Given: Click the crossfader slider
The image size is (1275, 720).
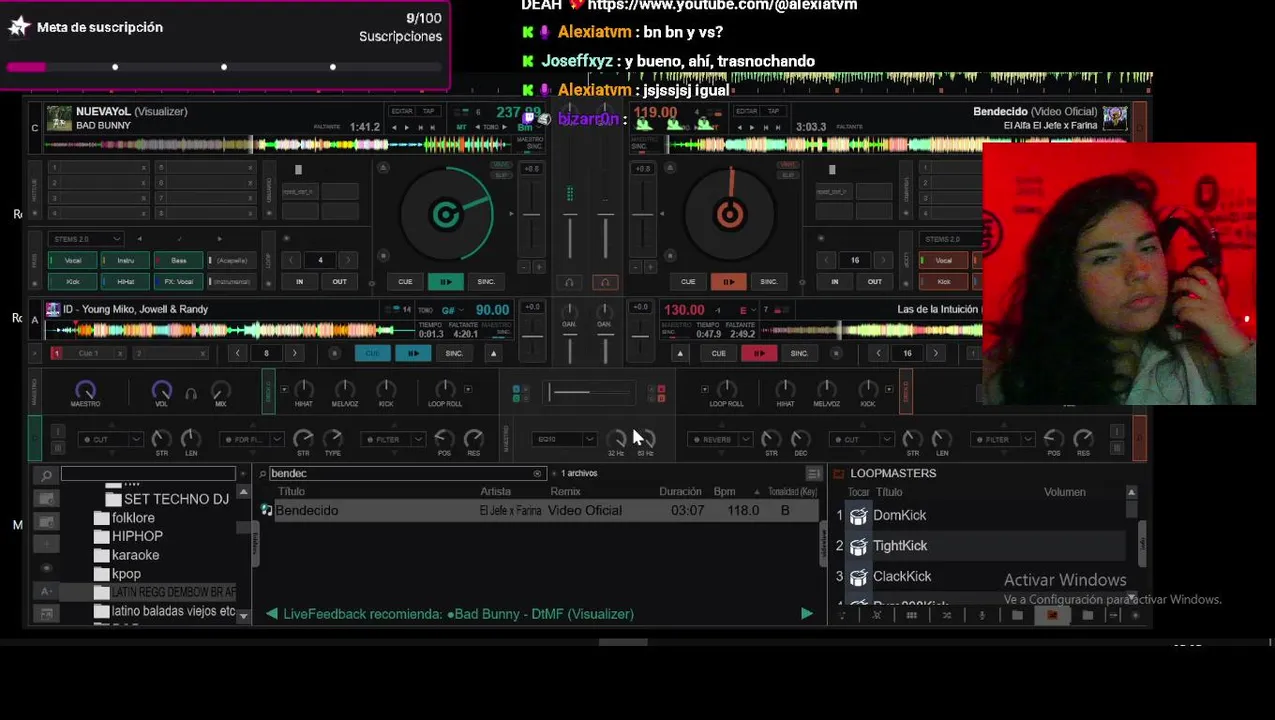Looking at the screenshot, I should (589, 393).
